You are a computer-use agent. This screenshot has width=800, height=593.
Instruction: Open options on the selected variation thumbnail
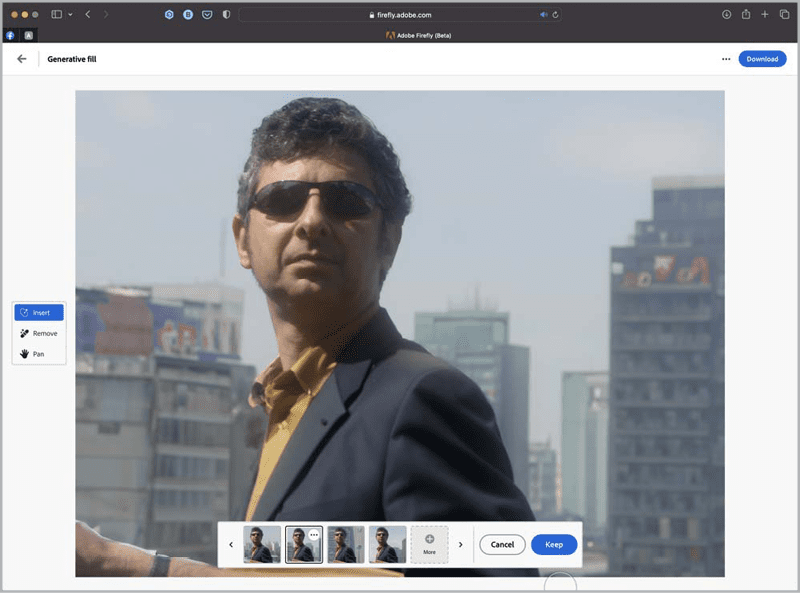(314, 534)
